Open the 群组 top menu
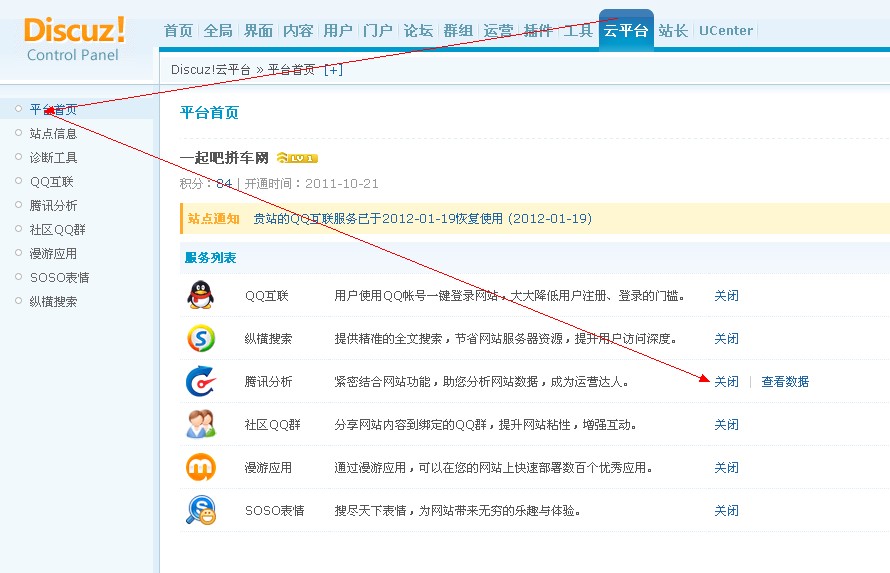This screenshot has height=573, width=890. point(458,31)
